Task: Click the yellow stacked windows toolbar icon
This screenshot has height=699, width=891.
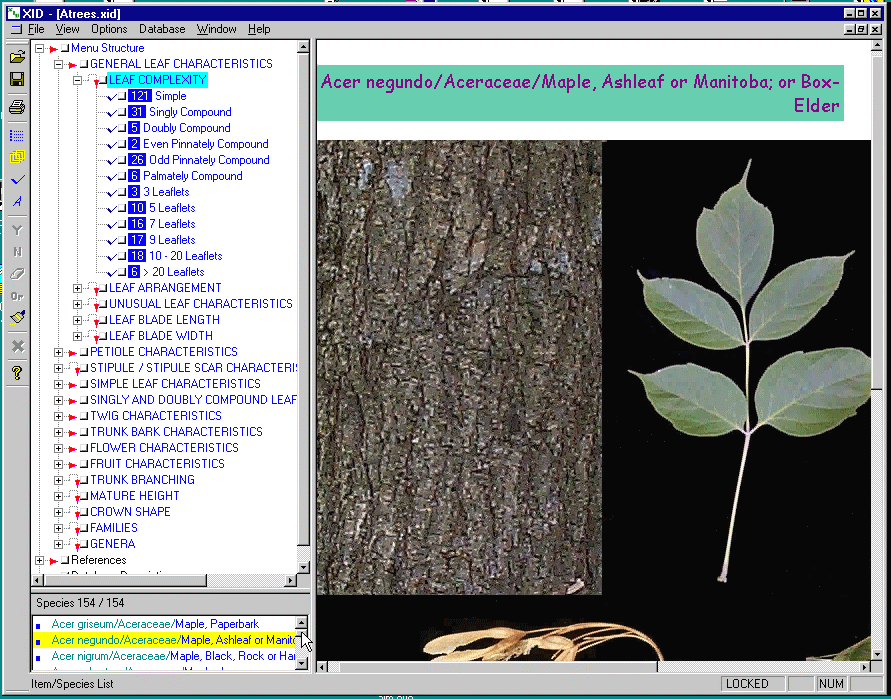Action: coord(17,157)
